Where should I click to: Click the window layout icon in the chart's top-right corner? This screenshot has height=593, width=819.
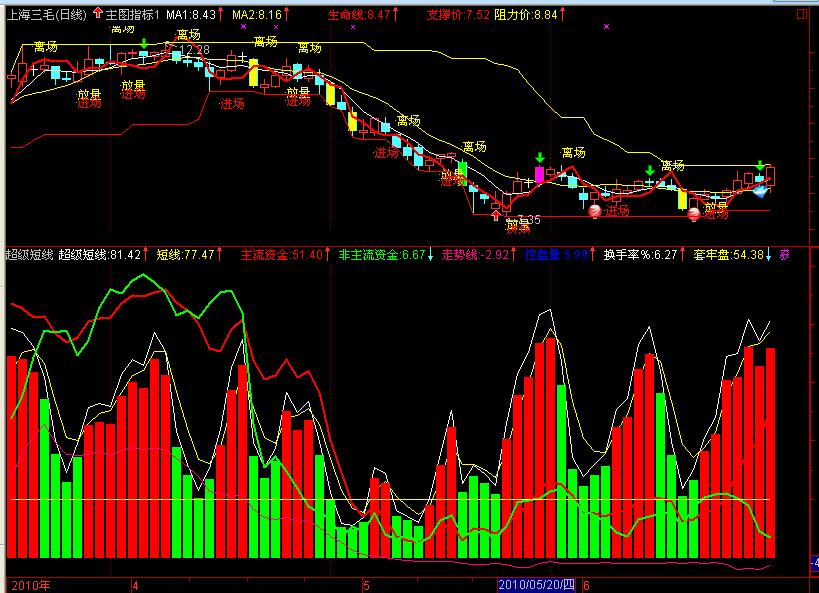[x=802, y=14]
